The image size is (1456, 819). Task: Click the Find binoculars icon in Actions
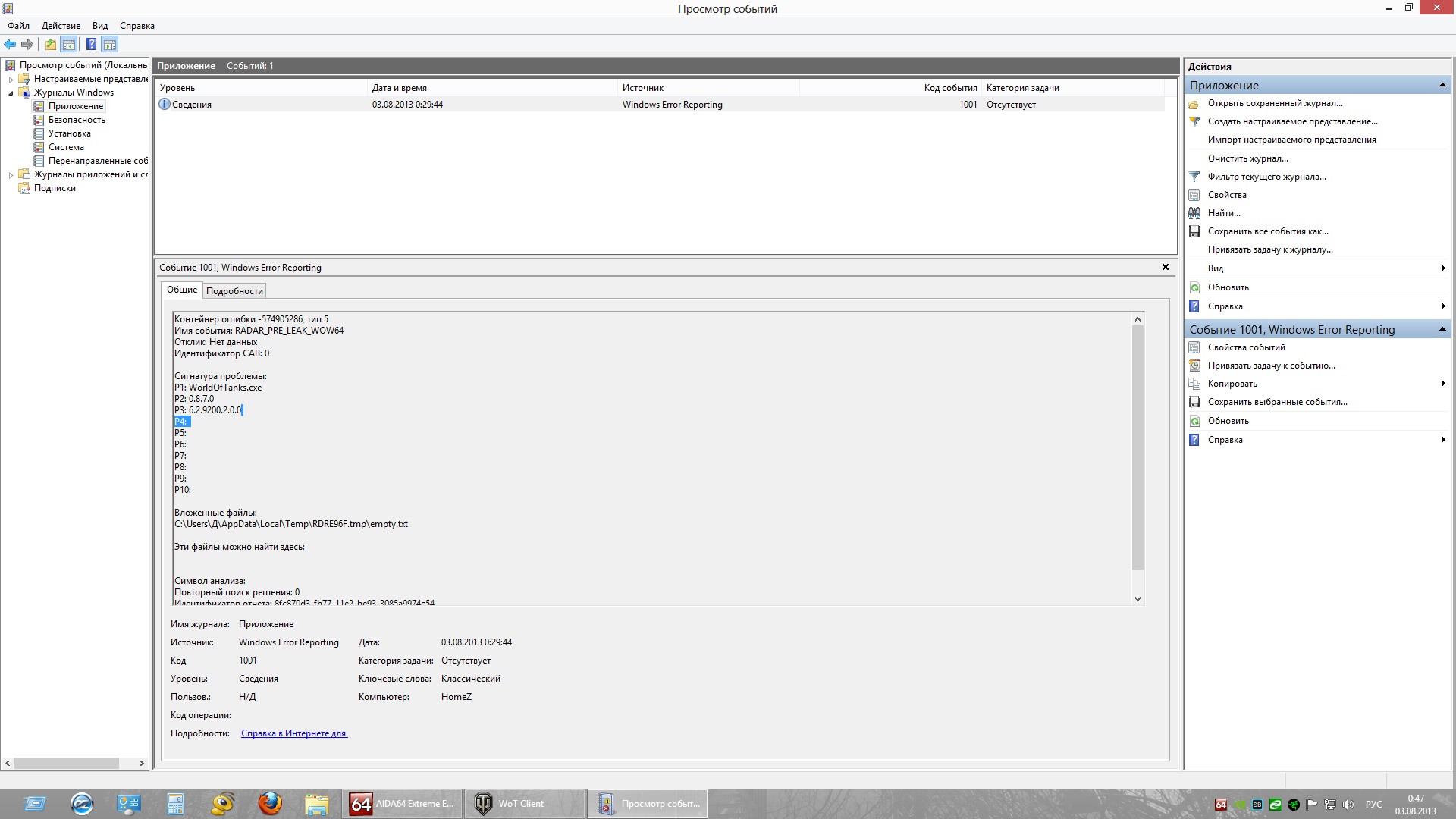(x=1194, y=213)
